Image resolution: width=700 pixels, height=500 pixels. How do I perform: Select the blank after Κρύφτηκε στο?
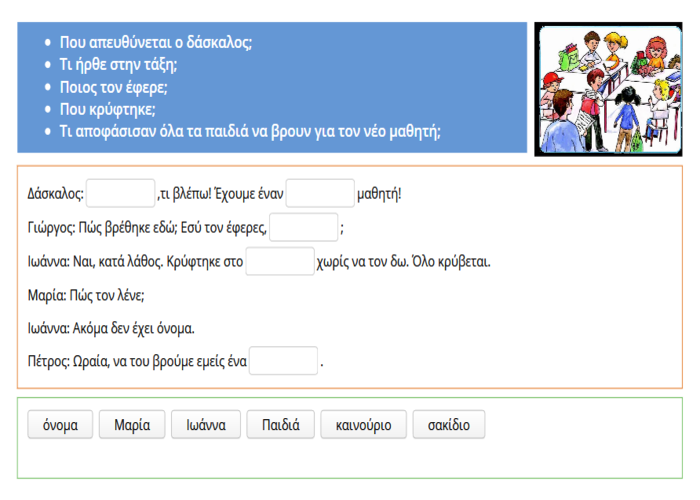[280, 261]
